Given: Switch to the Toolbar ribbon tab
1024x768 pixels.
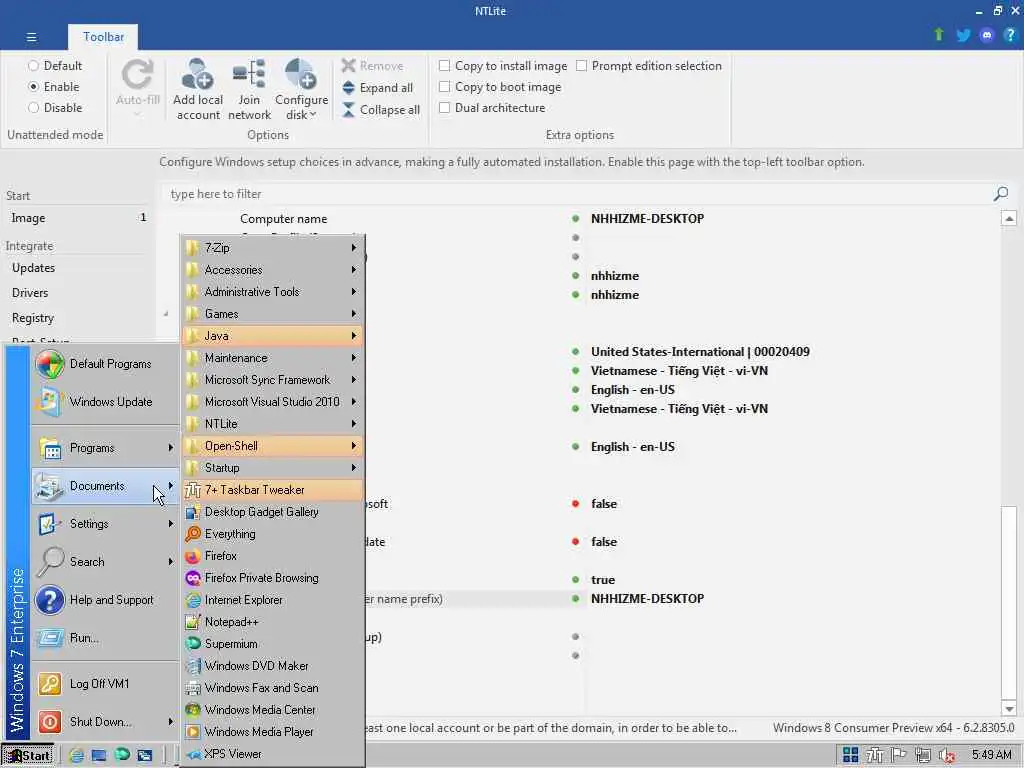Looking at the screenshot, I should [103, 37].
